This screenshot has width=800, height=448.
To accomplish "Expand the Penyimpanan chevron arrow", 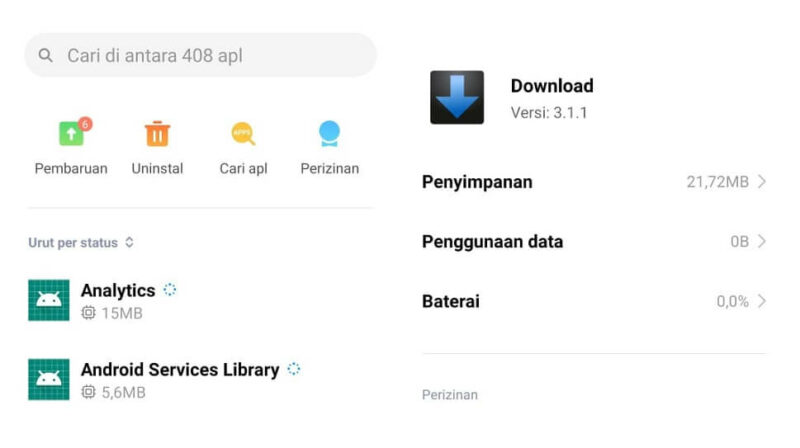I will [x=762, y=182].
